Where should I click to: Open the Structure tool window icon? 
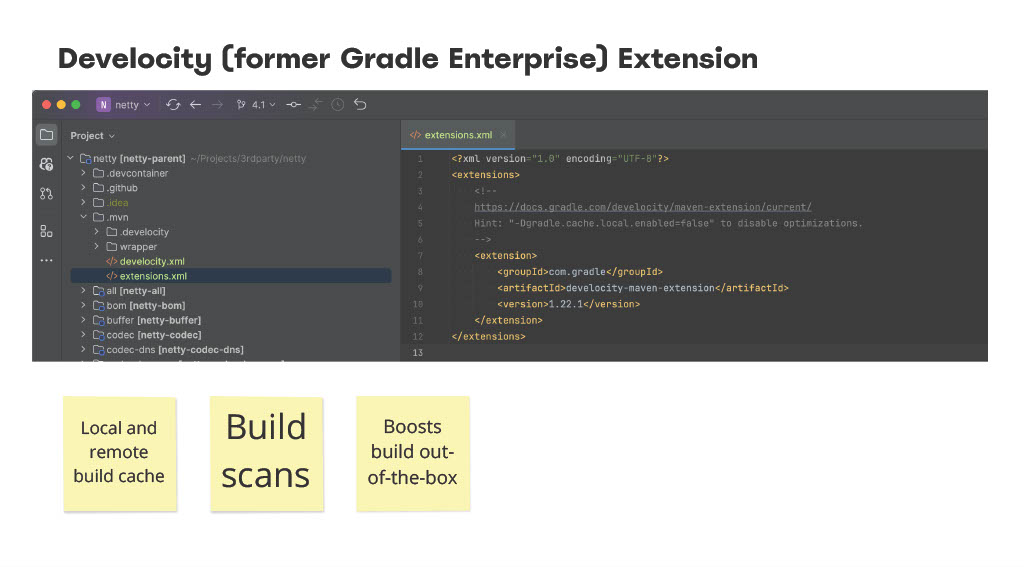pos(46,231)
